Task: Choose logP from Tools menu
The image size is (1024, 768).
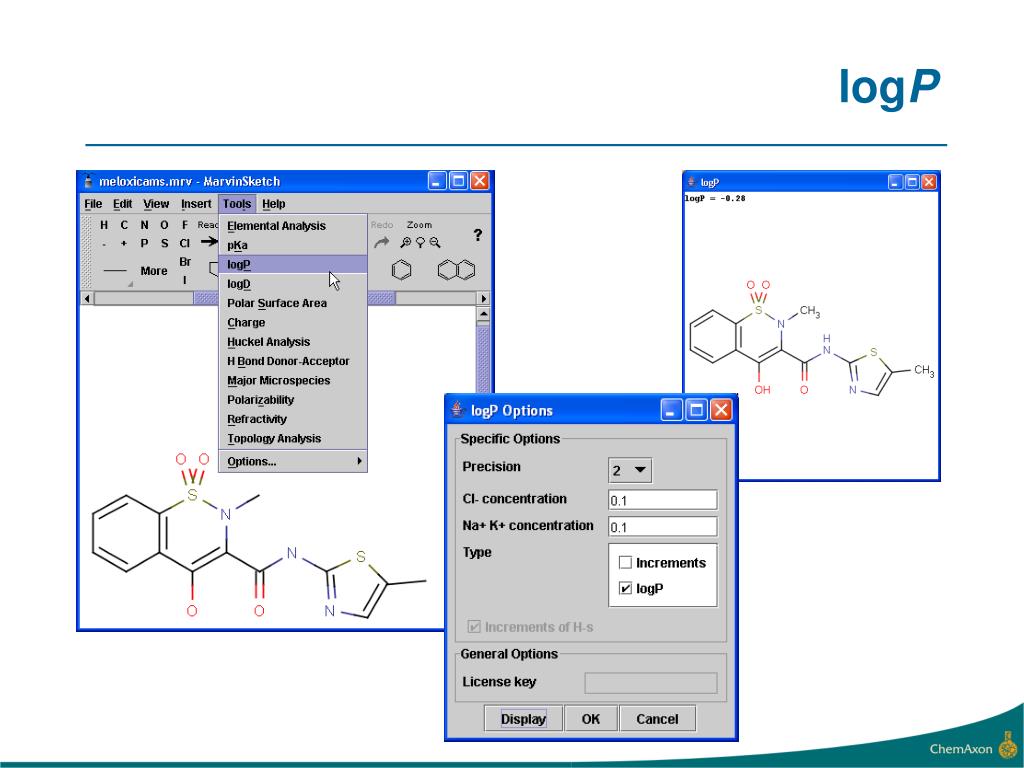Action: [x=293, y=264]
